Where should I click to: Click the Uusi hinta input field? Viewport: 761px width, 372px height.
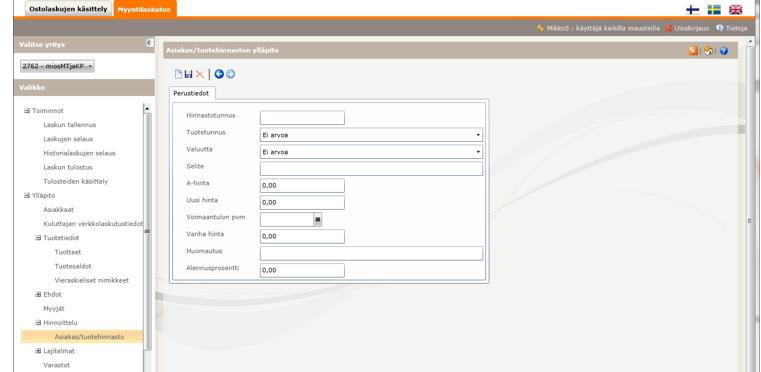pos(302,203)
